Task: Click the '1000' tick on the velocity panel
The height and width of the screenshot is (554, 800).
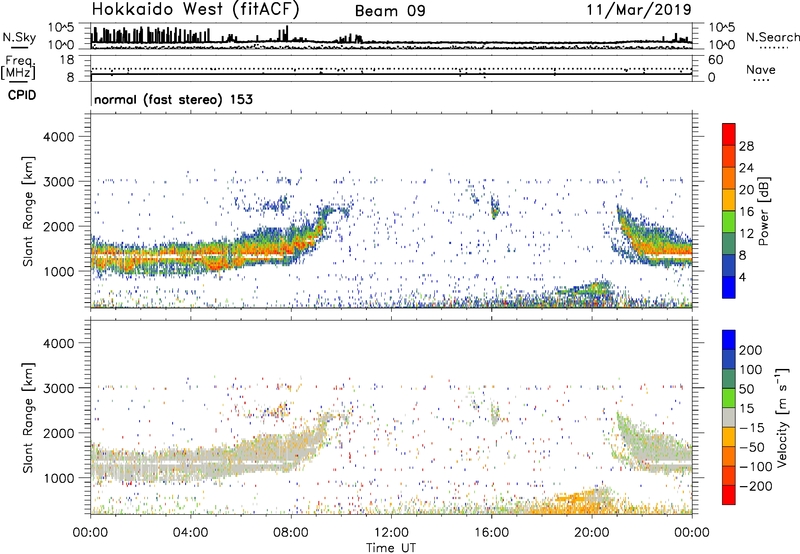Action: [x=59, y=478]
